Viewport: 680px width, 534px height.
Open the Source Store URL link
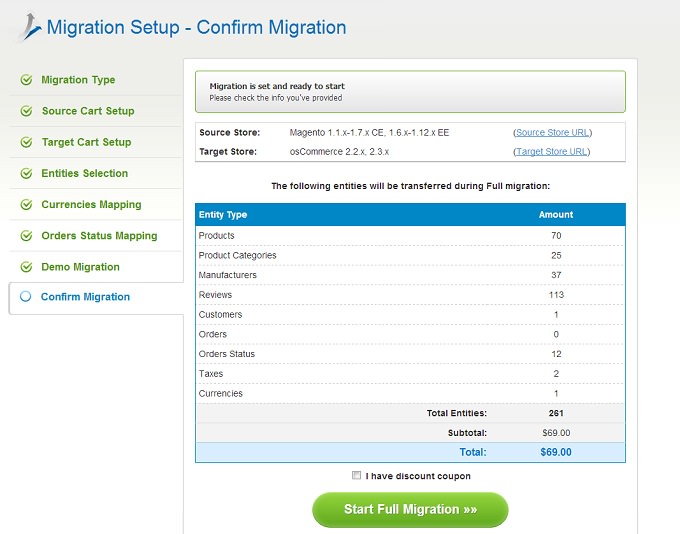point(552,132)
